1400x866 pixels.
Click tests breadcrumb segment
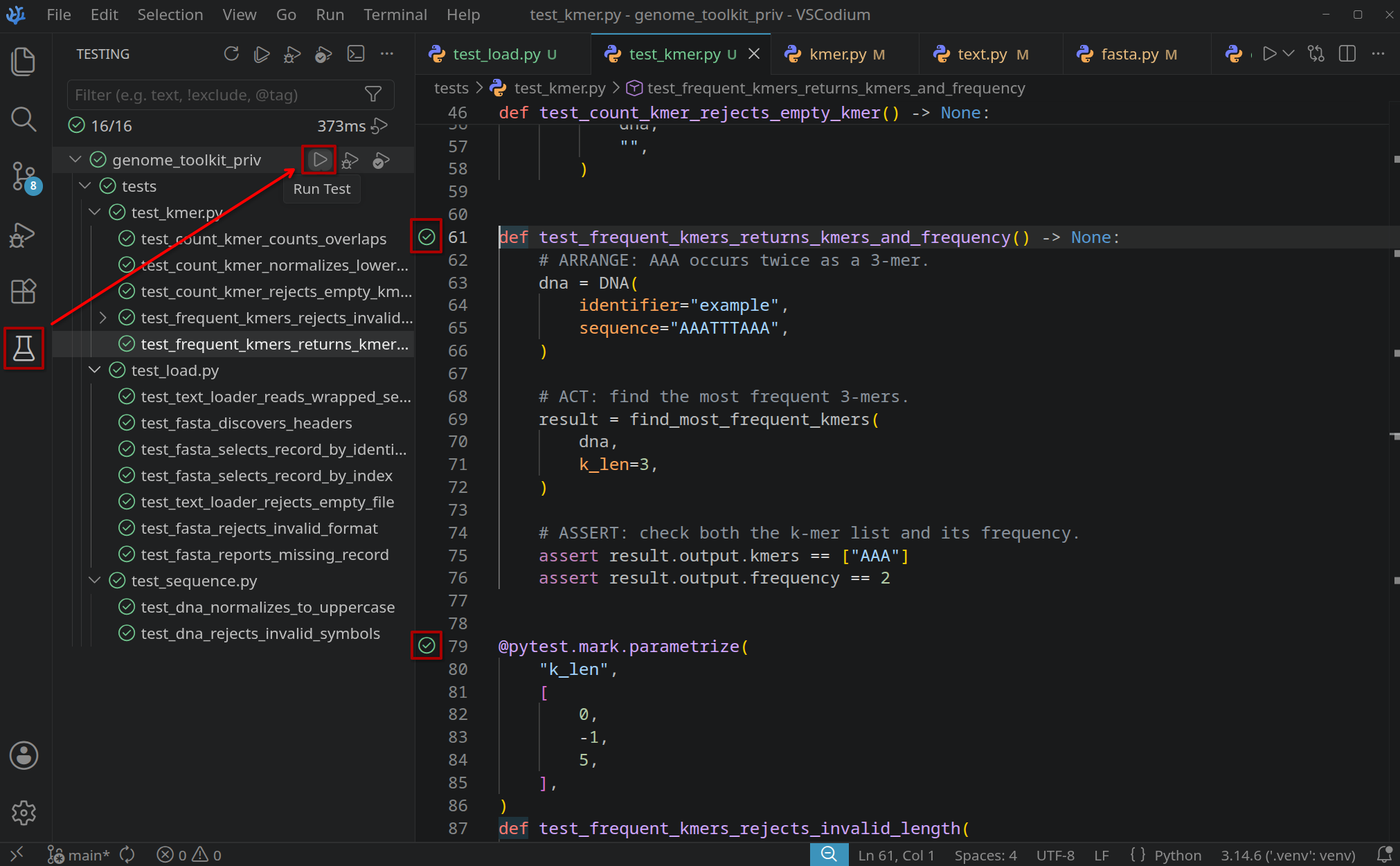pos(451,88)
